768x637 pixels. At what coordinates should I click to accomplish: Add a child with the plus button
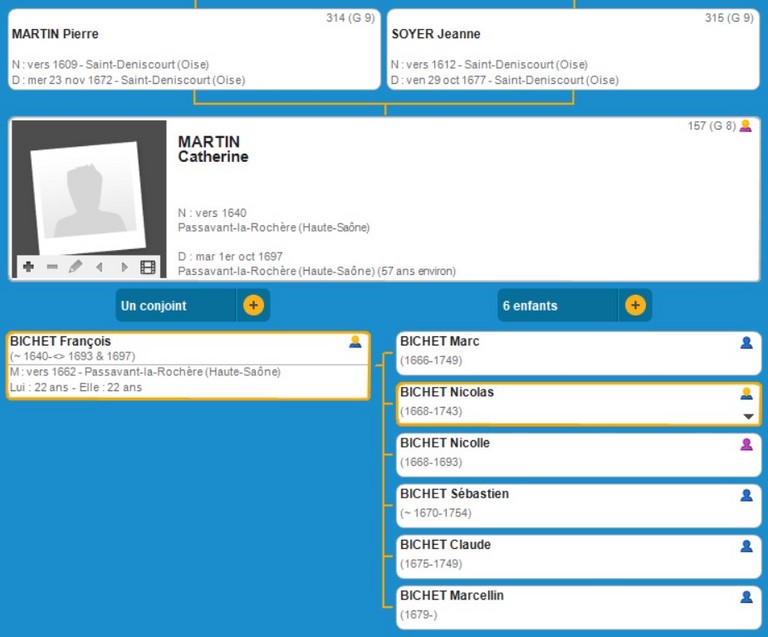click(635, 305)
